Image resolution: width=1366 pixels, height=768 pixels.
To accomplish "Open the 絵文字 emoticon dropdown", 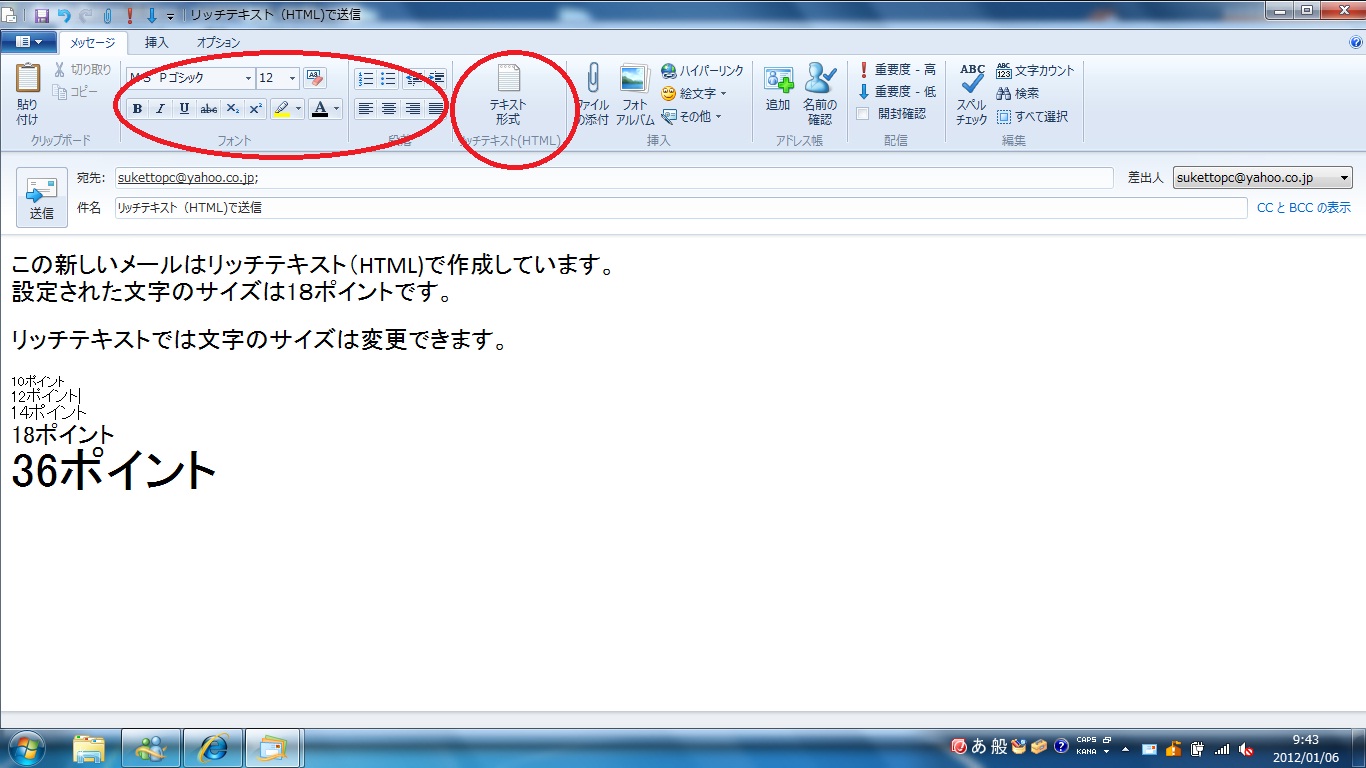I will click(x=694, y=93).
